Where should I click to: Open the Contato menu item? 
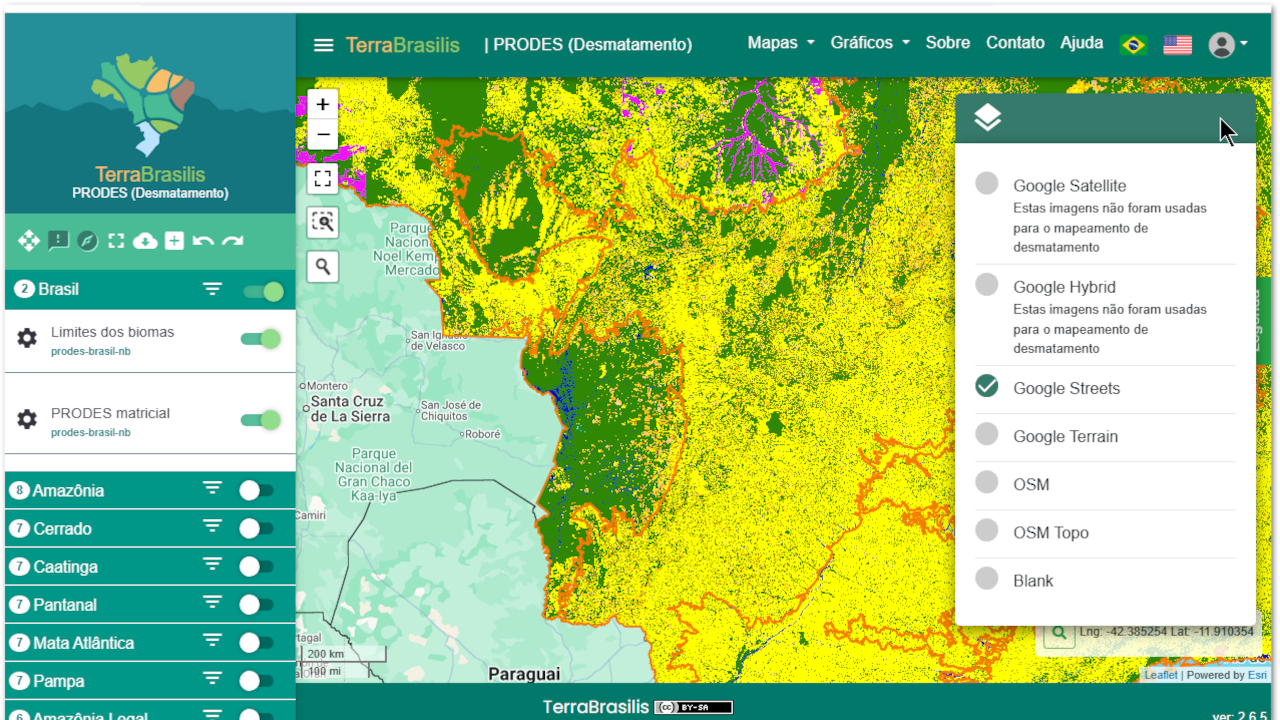(x=1015, y=43)
